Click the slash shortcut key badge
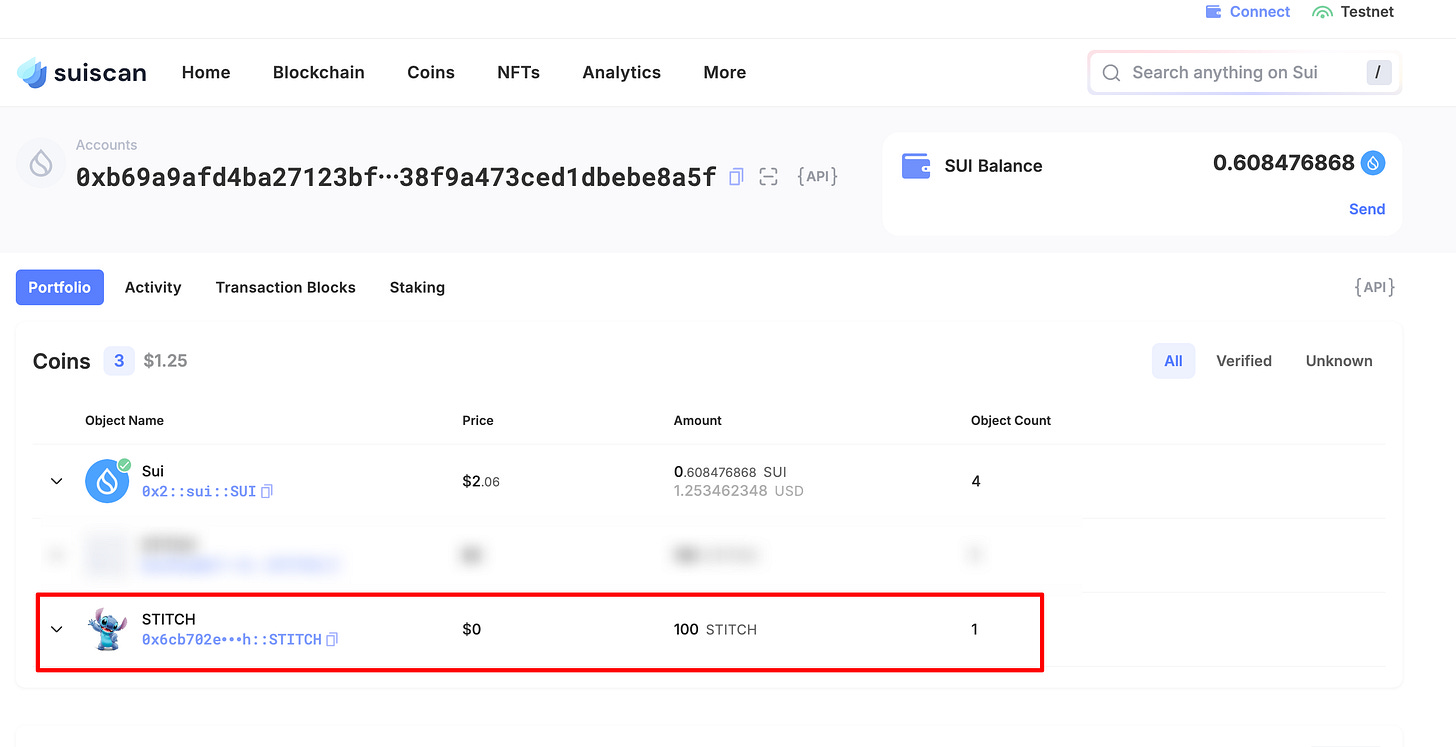The height and width of the screenshot is (747, 1456). tap(1379, 72)
